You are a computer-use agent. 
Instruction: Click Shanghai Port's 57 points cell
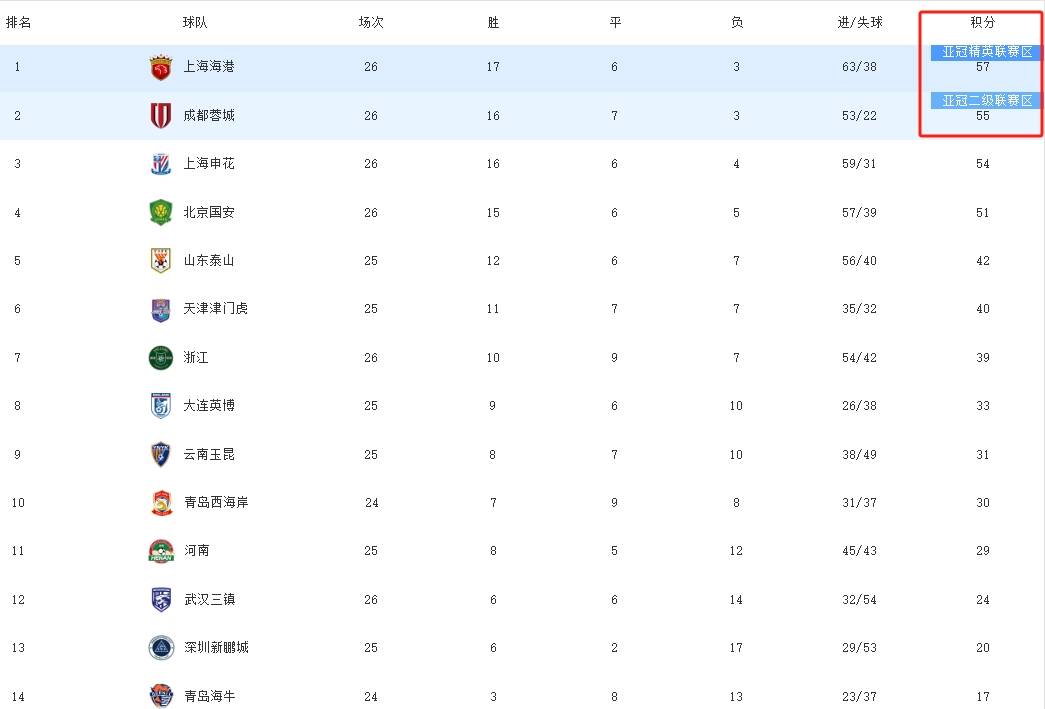(982, 66)
